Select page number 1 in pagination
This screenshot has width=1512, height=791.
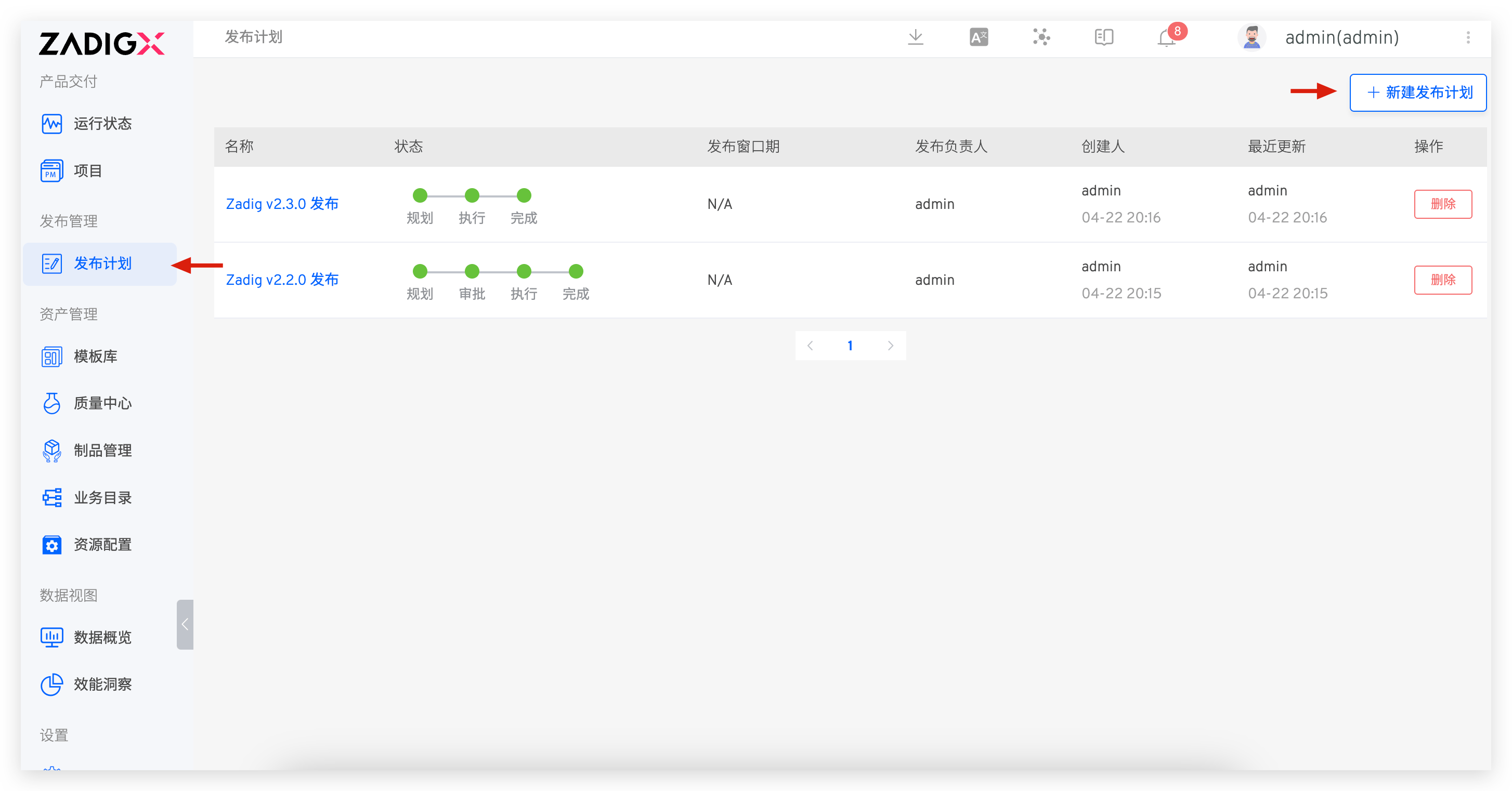[850, 346]
